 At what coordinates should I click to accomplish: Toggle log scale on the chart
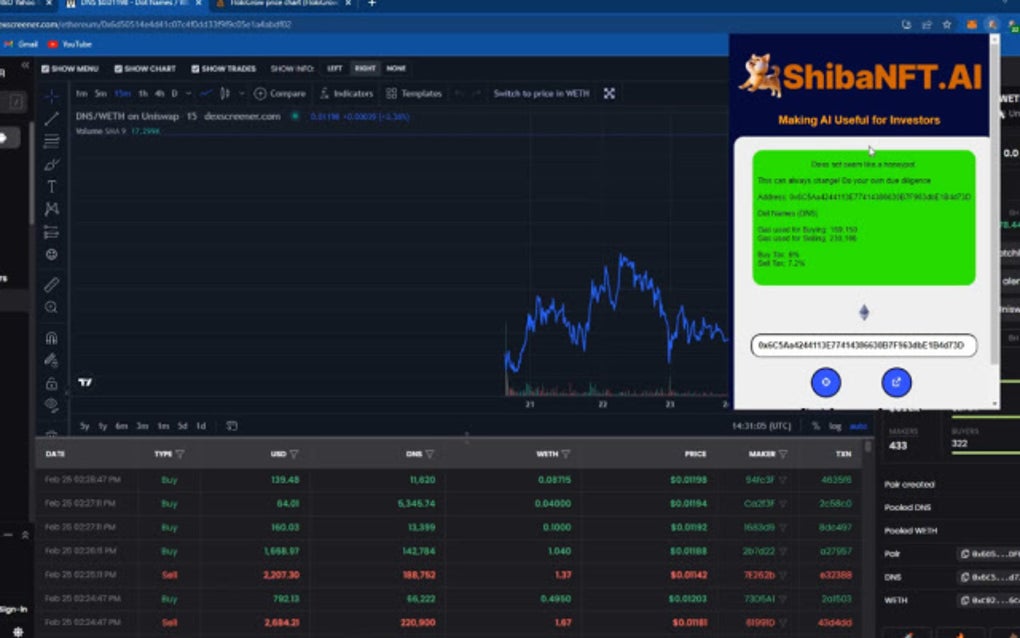(835, 427)
